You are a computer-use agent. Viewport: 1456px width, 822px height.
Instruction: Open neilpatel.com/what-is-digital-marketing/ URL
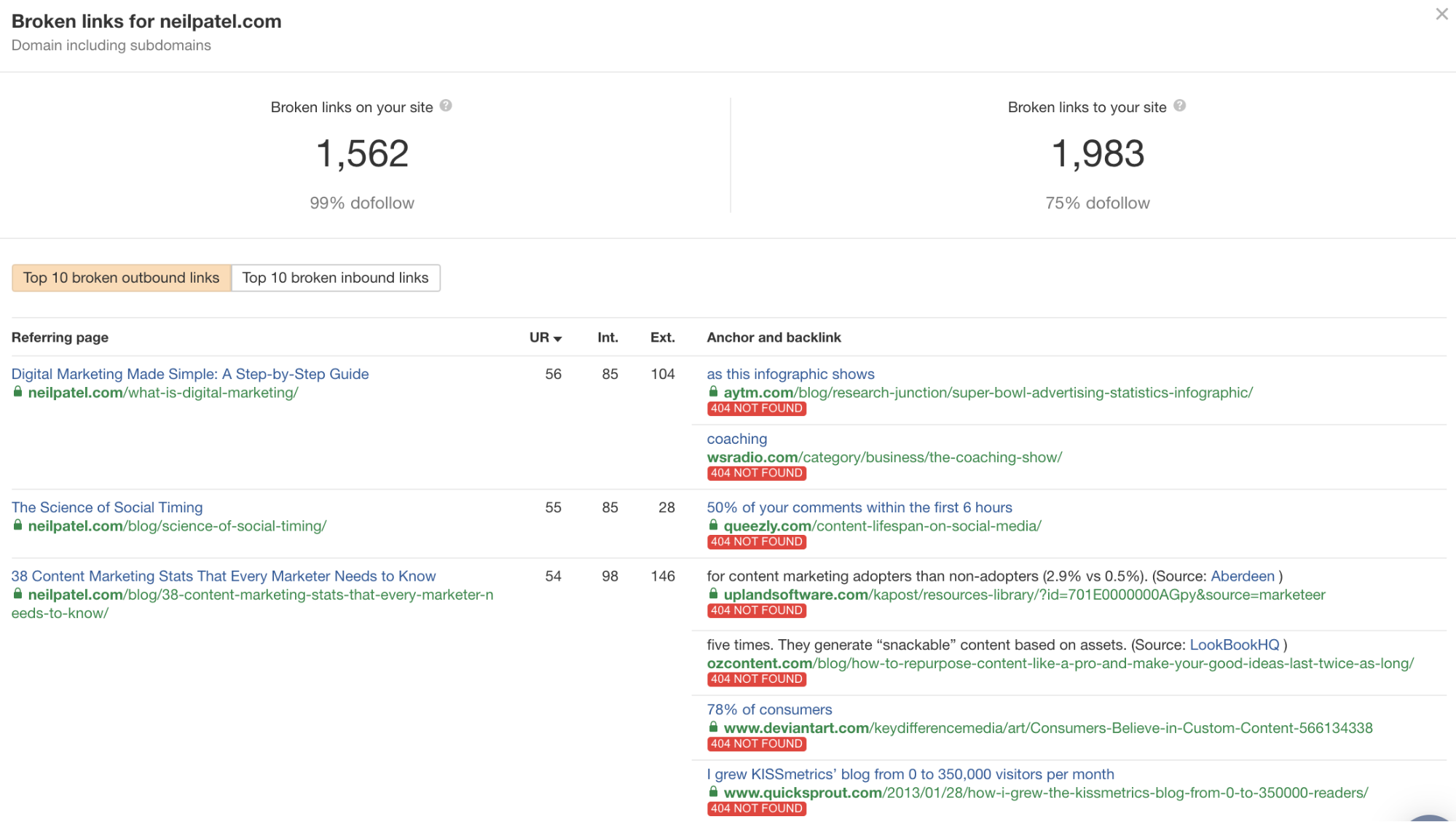point(163,393)
